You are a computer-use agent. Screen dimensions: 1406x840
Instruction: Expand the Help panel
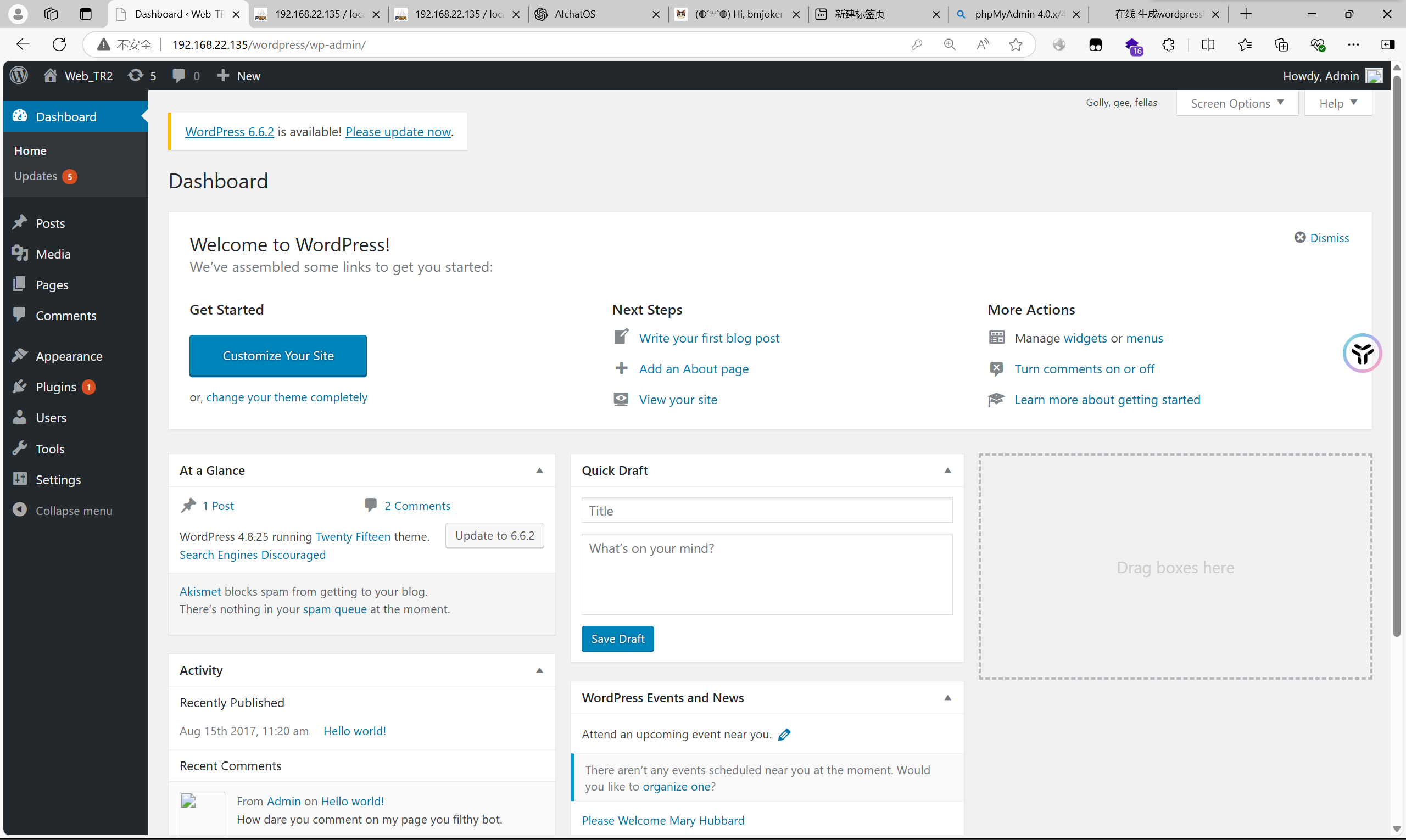tap(1337, 103)
